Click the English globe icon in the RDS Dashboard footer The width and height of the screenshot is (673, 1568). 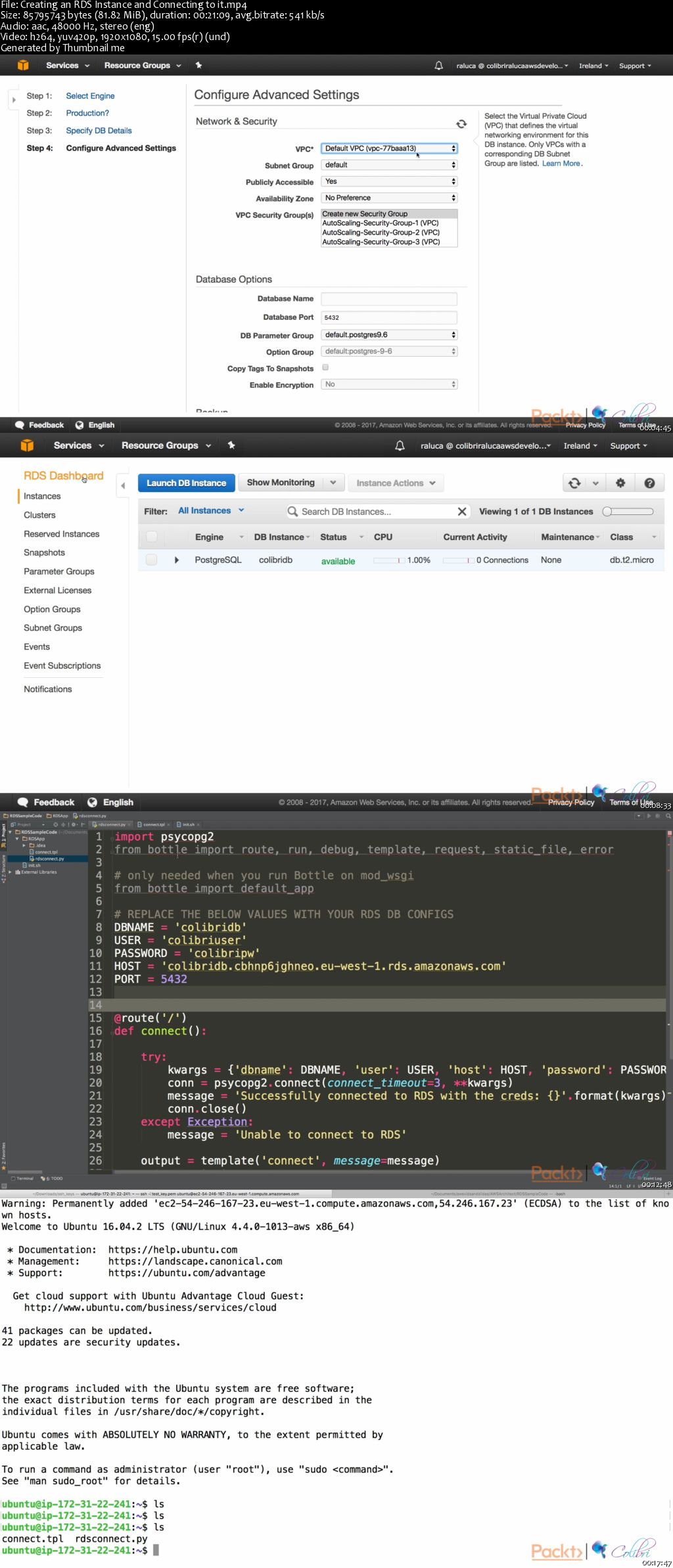coord(93,802)
